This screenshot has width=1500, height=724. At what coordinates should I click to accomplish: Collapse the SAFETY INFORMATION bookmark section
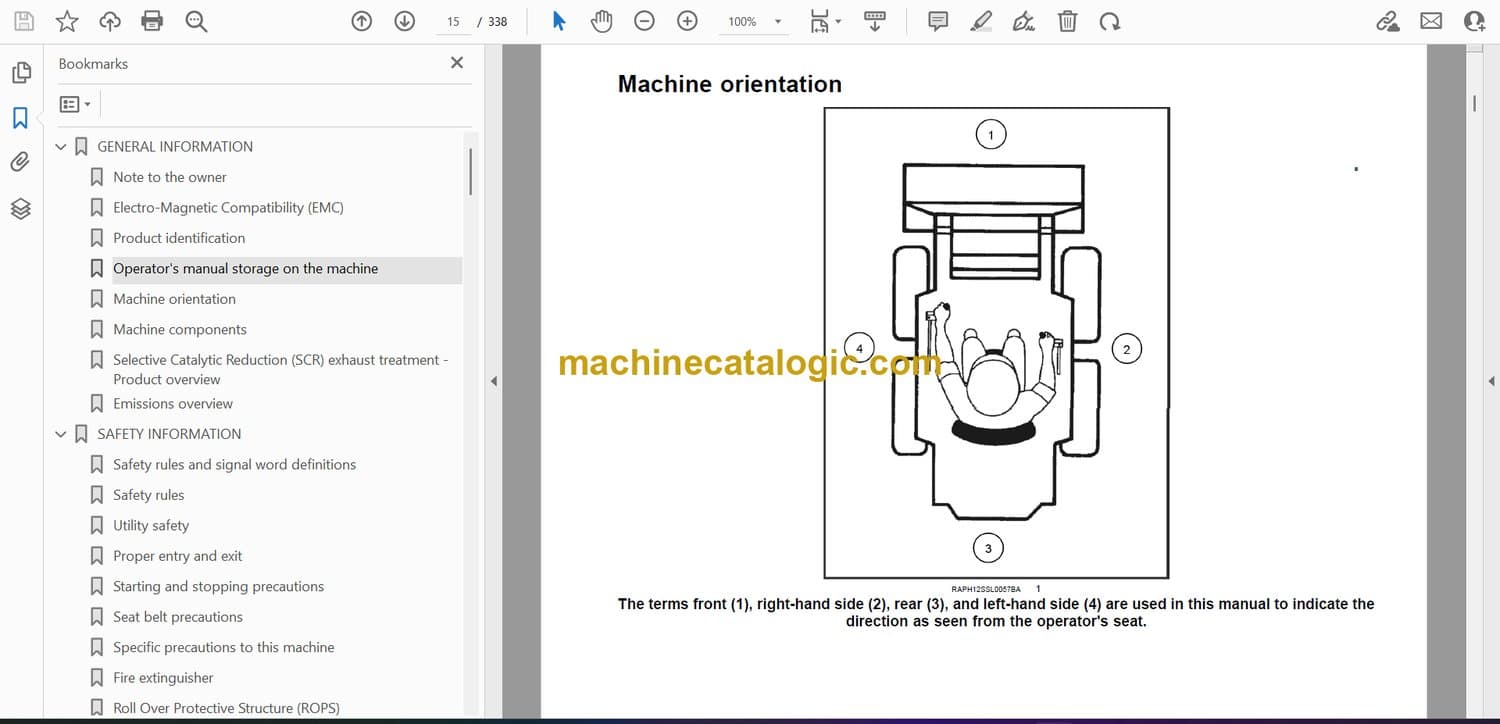coord(61,434)
